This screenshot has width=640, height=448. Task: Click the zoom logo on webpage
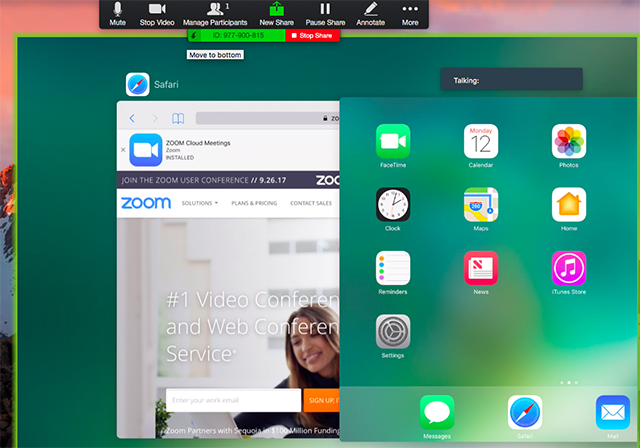146,203
